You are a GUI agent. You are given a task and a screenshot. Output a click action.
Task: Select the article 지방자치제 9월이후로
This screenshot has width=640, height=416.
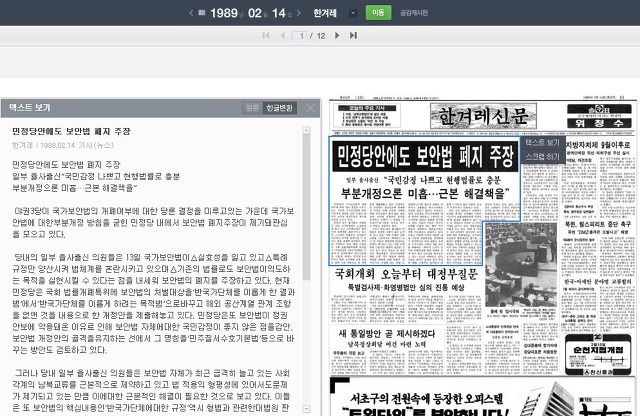[598, 145]
